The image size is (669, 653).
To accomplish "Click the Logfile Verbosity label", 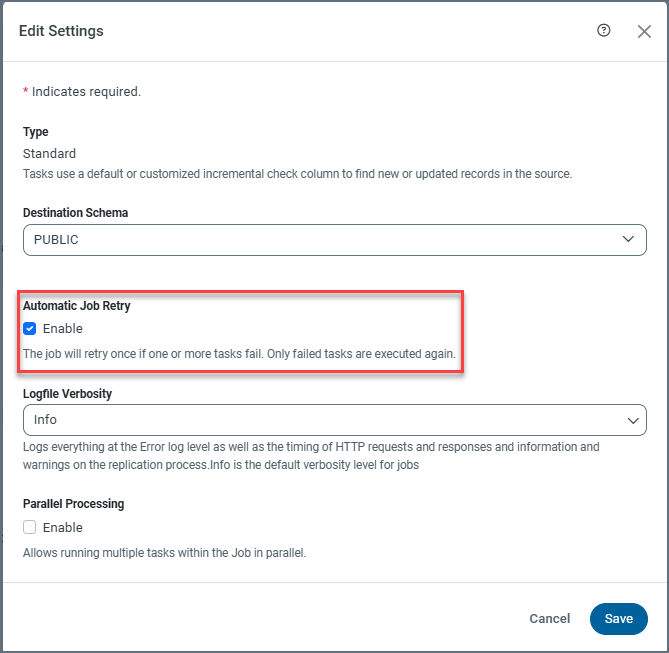I will (x=67, y=394).
